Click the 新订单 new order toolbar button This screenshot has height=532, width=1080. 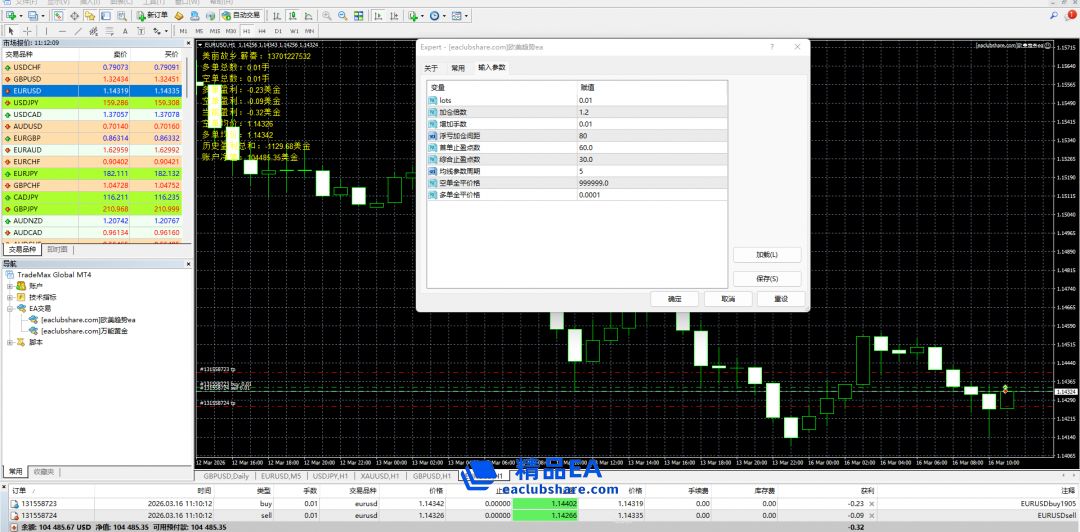(x=152, y=16)
